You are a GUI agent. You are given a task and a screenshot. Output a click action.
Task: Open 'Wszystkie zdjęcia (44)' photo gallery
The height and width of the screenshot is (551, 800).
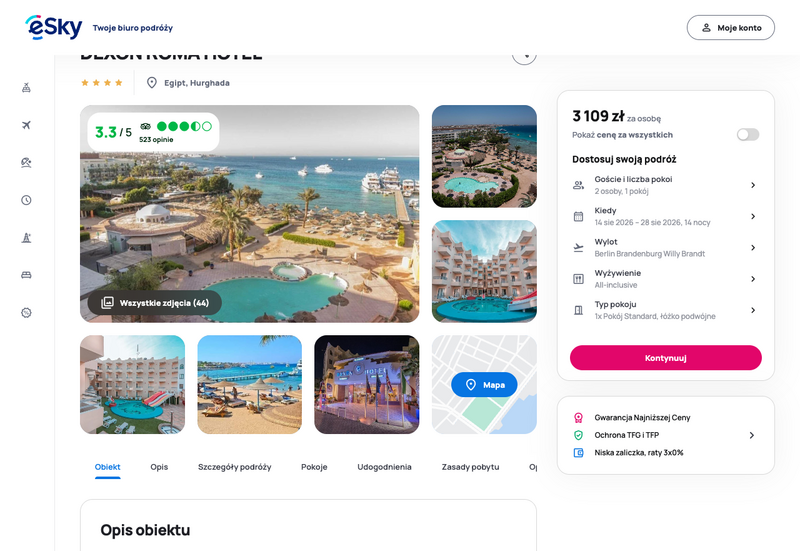click(x=155, y=303)
